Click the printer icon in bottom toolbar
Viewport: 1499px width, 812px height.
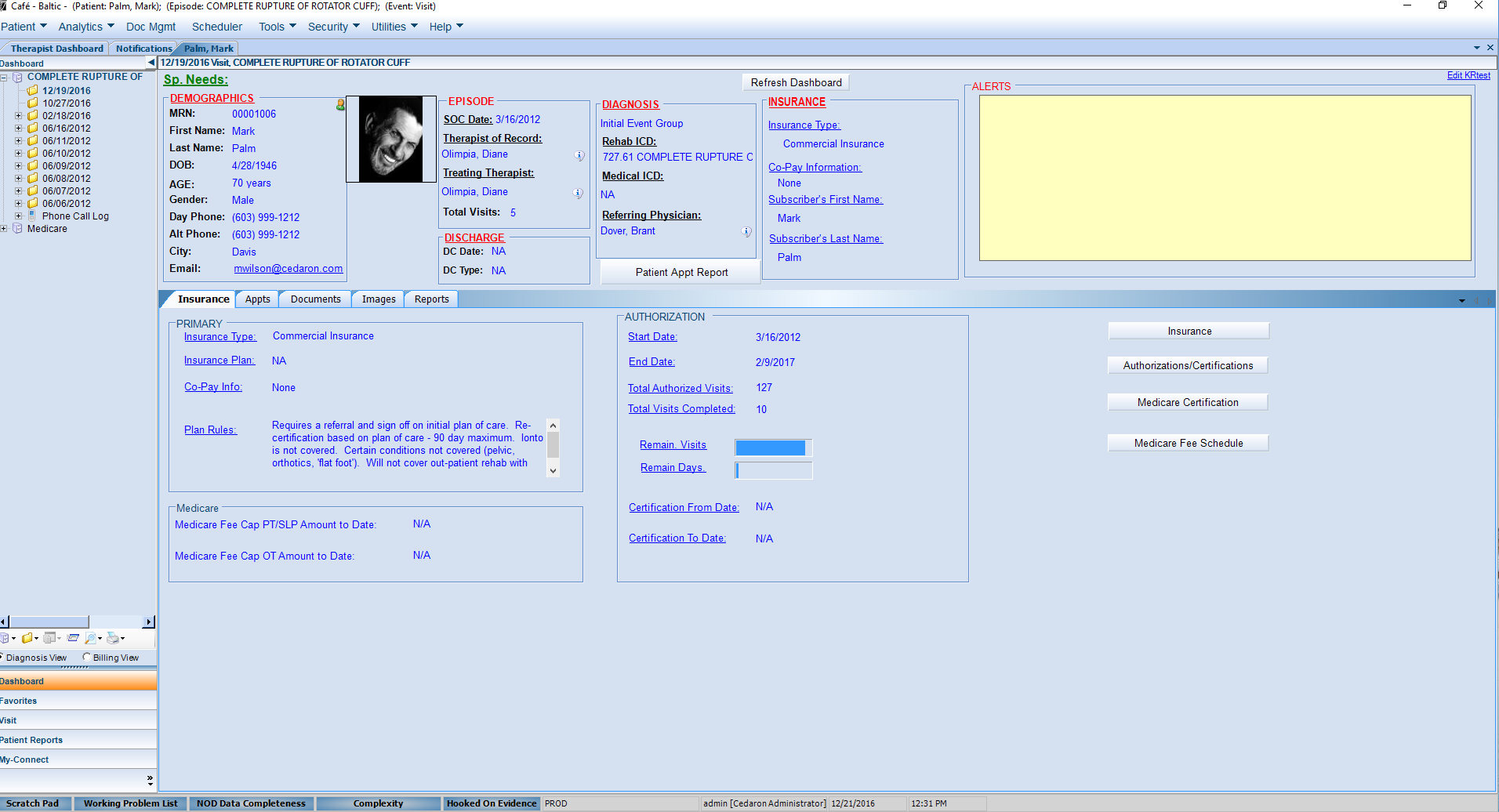[112, 639]
